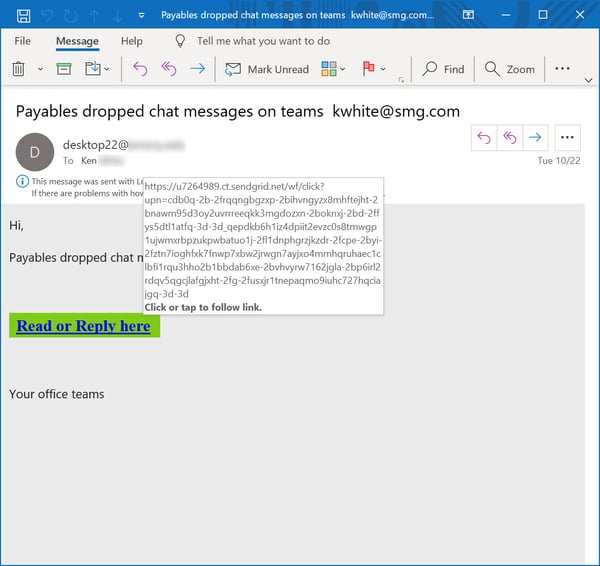Open the Follow Up flag dropdown
600x566 pixels.
pyautogui.click(x=372, y=69)
